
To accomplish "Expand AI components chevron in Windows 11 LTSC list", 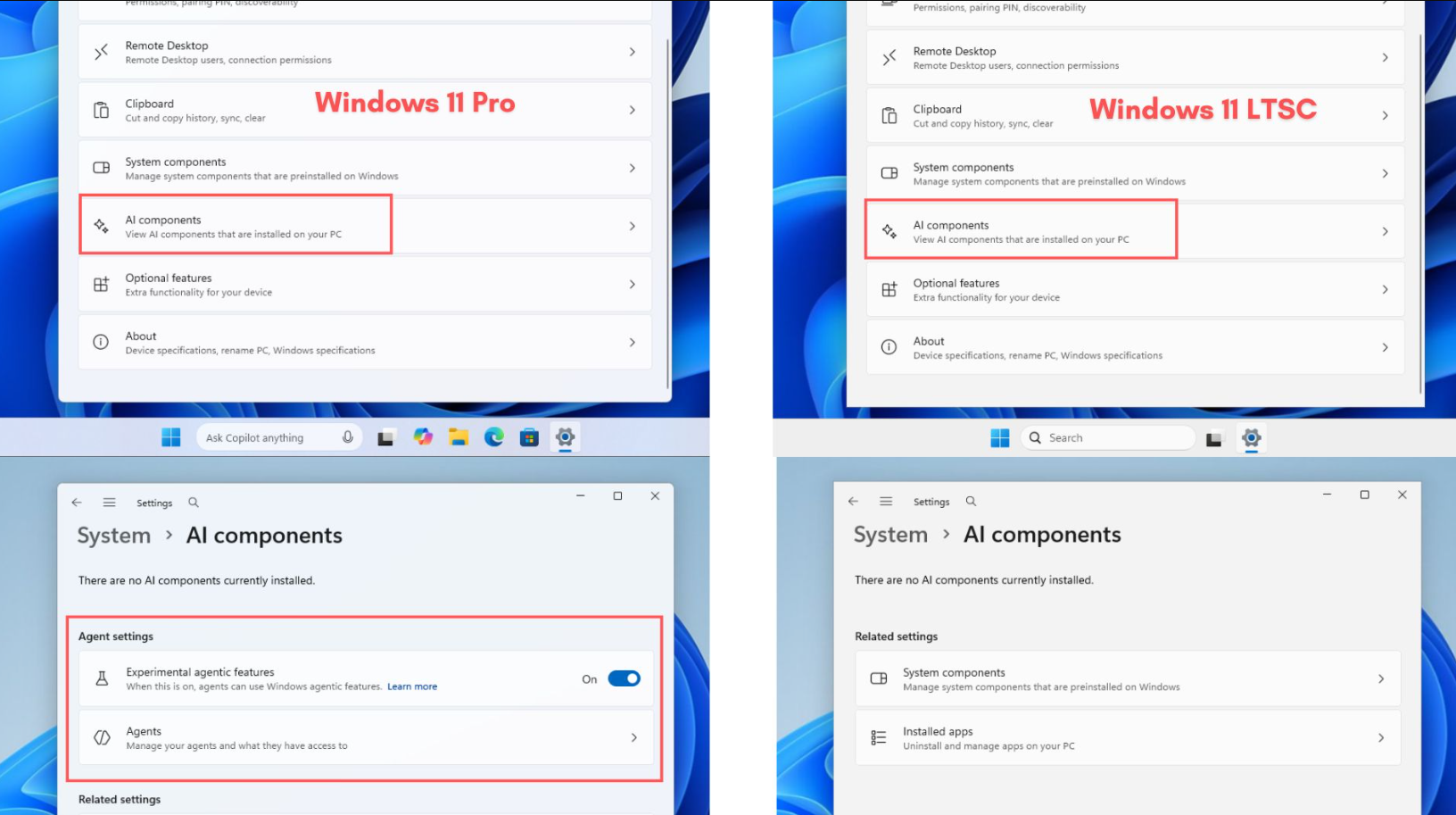I will click(x=1386, y=231).
